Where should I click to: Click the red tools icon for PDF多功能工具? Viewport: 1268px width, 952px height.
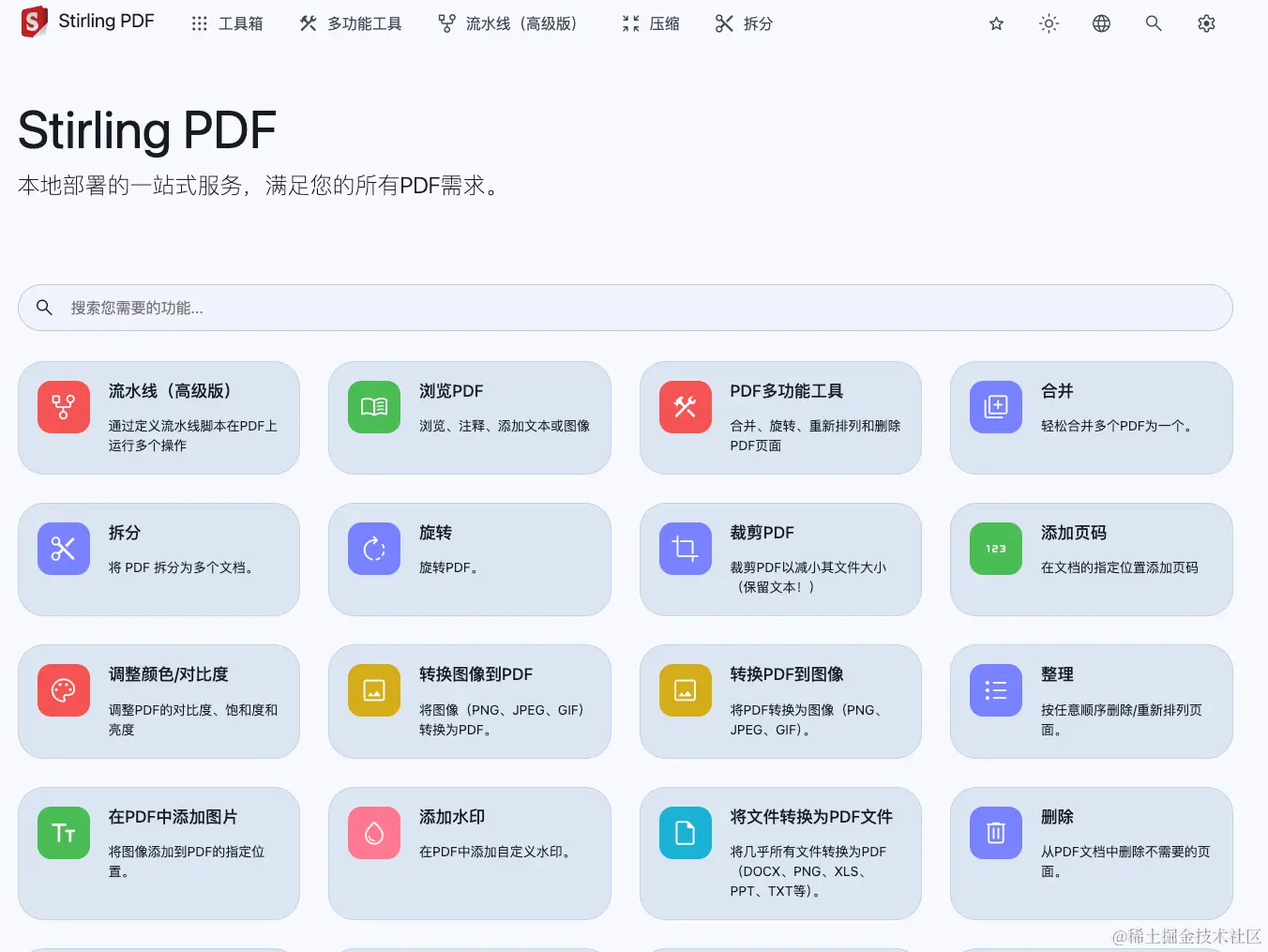[x=686, y=407]
